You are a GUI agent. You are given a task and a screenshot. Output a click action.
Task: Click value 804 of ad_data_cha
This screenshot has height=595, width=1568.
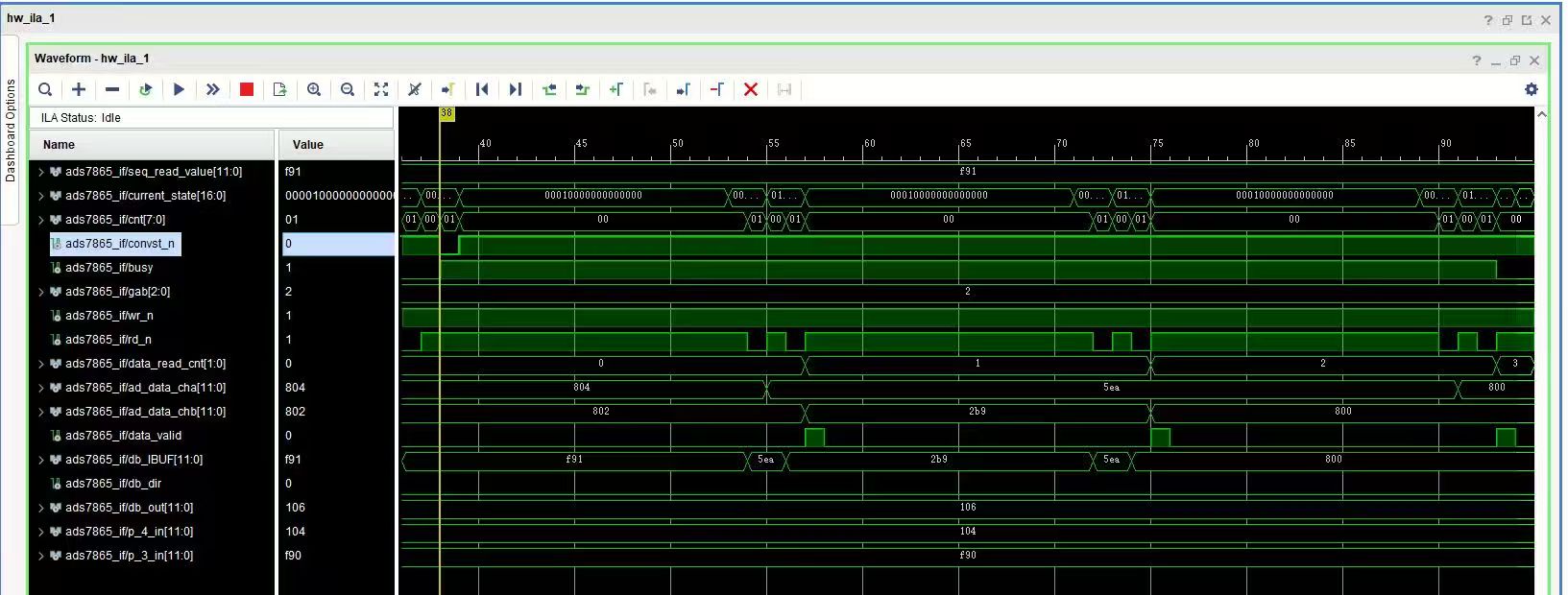295,388
